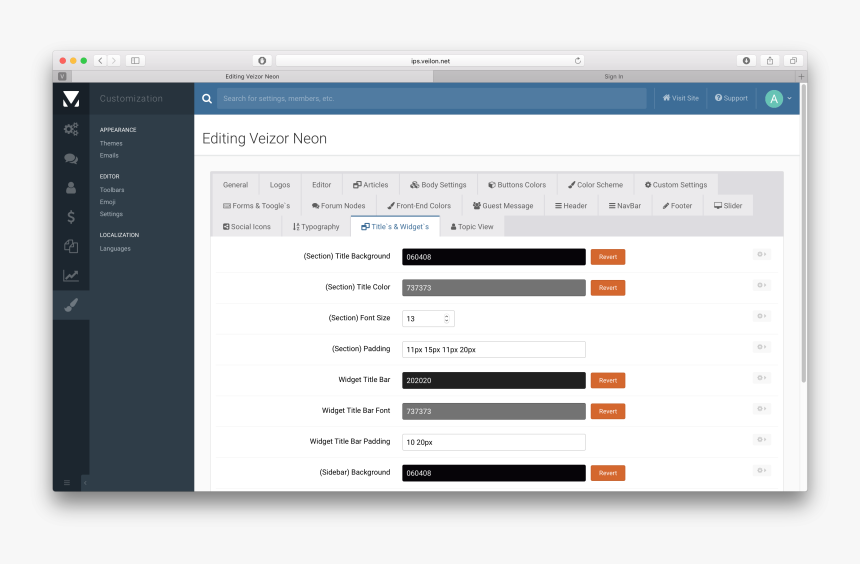Viewport: 860px width, 564px height.
Task: Click the privacy shield icon near address bar
Action: [x=262, y=60]
